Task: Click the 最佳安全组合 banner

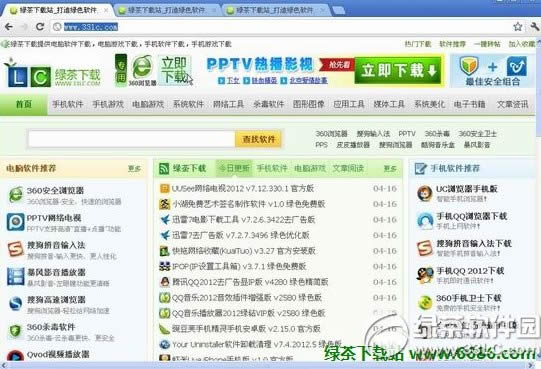Action: point(492,71)
